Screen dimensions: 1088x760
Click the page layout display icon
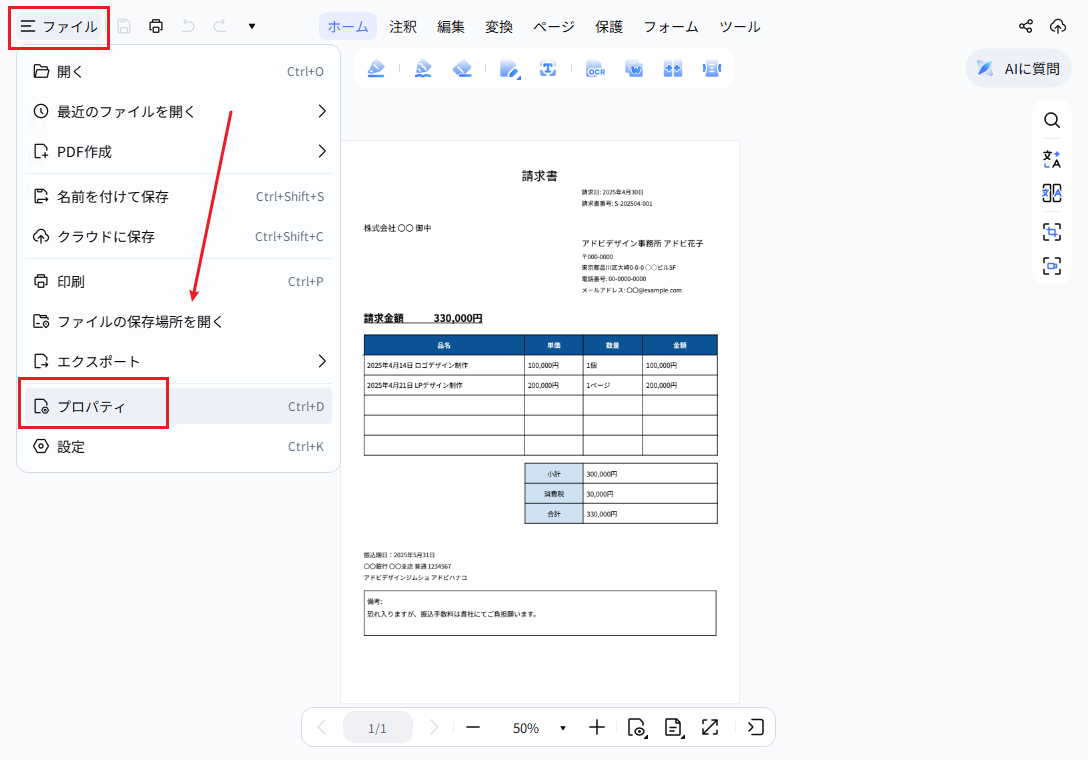tap(674, 727)
